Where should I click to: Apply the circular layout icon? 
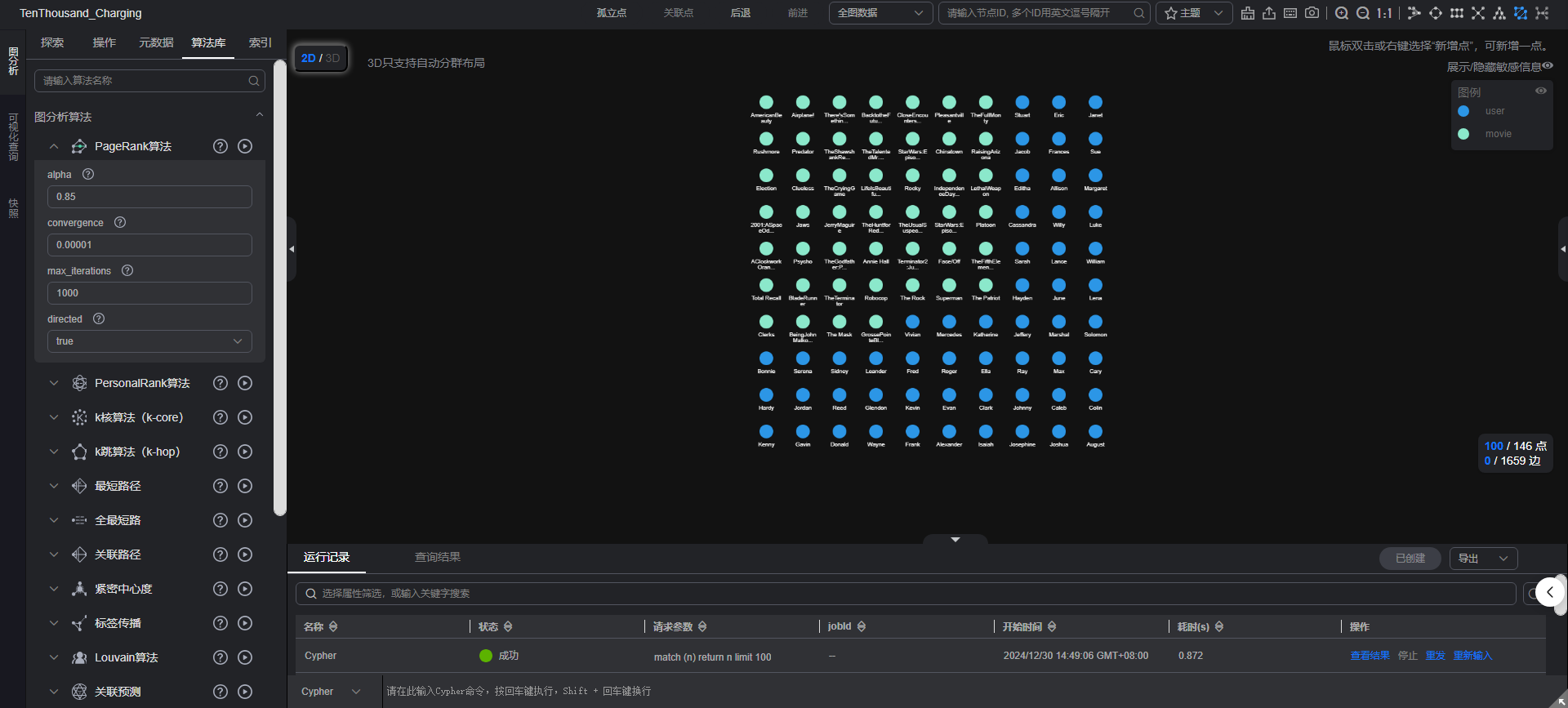point(1436,13)
